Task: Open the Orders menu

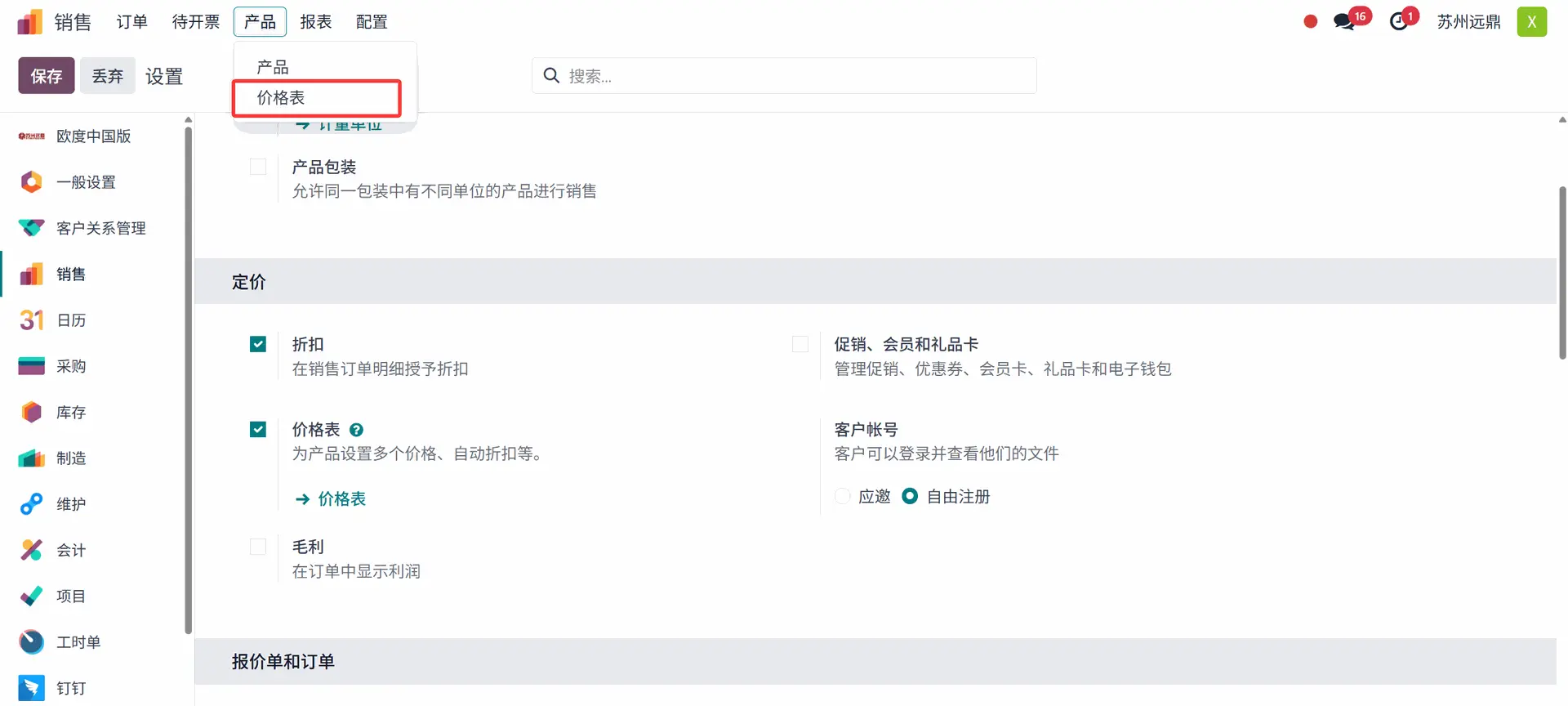Action: (x=131, y=22)
